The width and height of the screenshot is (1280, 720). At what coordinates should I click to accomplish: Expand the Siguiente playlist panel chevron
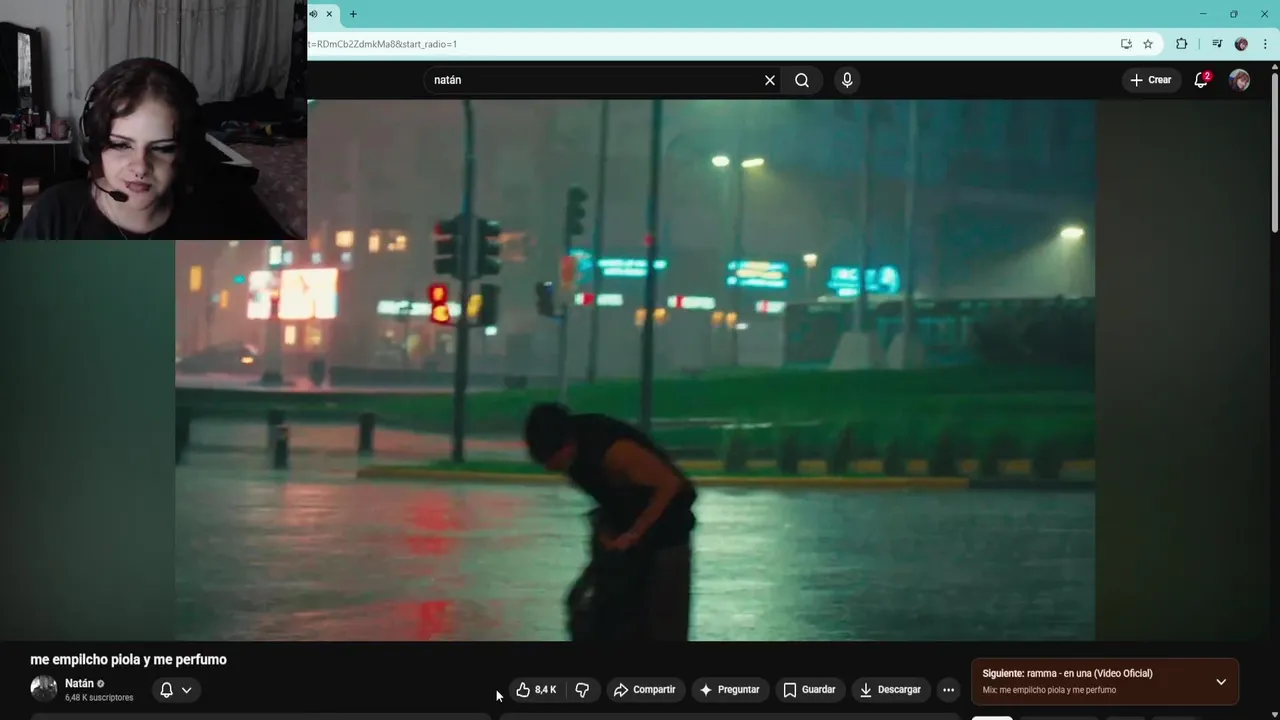[x=1221, y=682]
